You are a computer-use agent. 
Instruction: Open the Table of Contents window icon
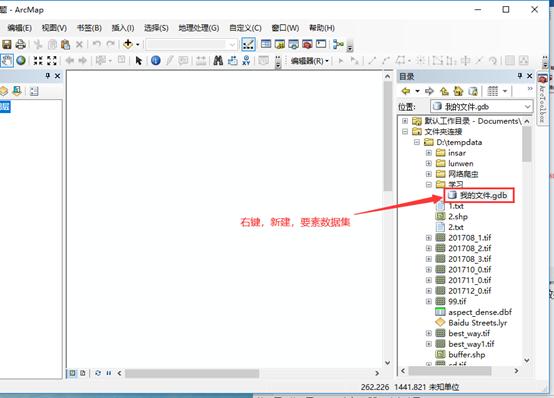[x=266, y=44]
